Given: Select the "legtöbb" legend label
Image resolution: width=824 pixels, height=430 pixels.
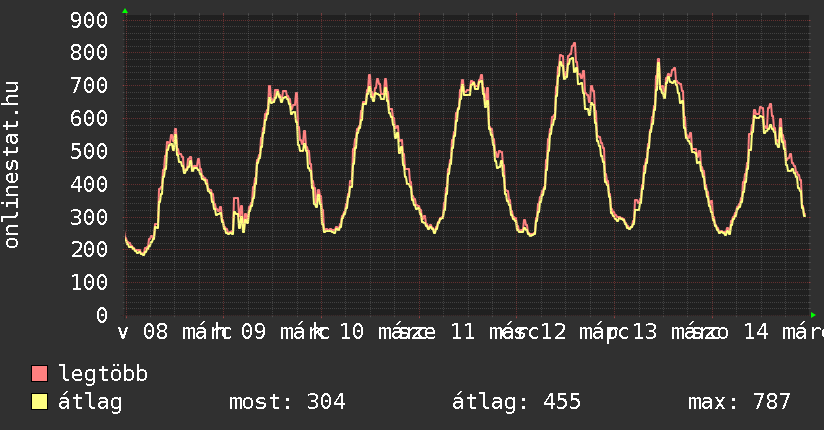Looking at the screenshot, I should click(103, 375).
